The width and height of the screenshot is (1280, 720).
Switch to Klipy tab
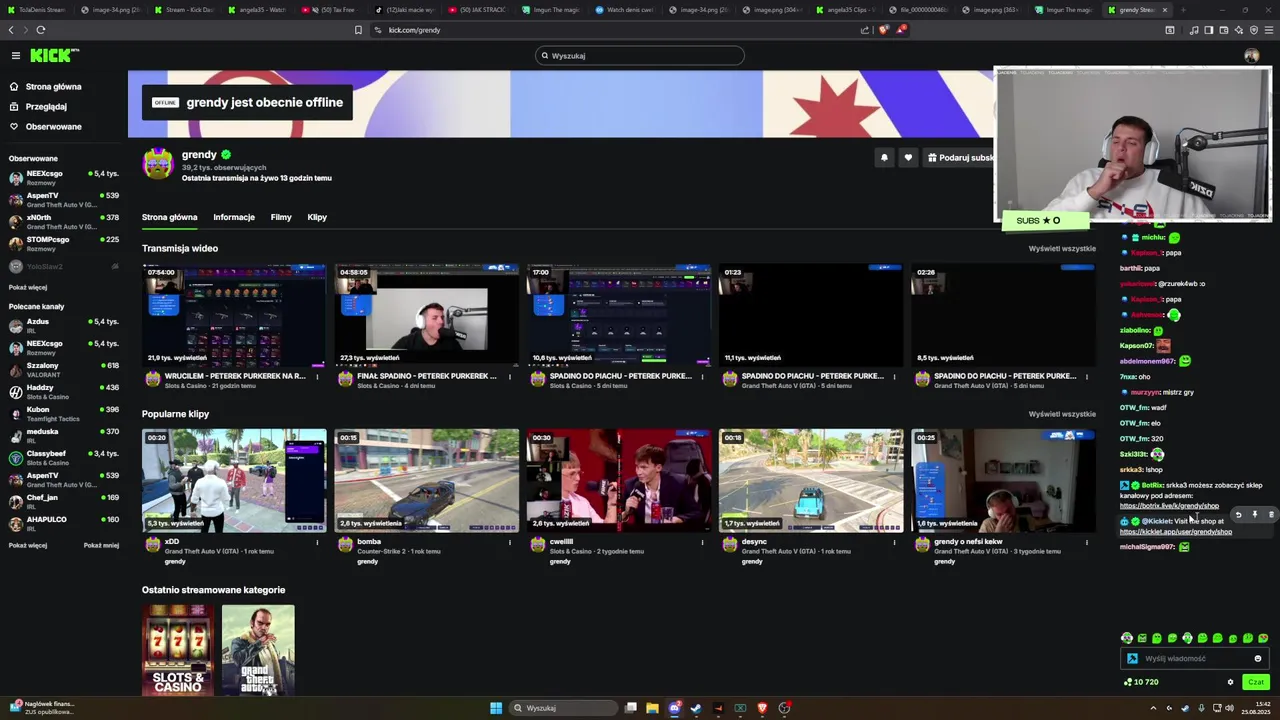317,217
